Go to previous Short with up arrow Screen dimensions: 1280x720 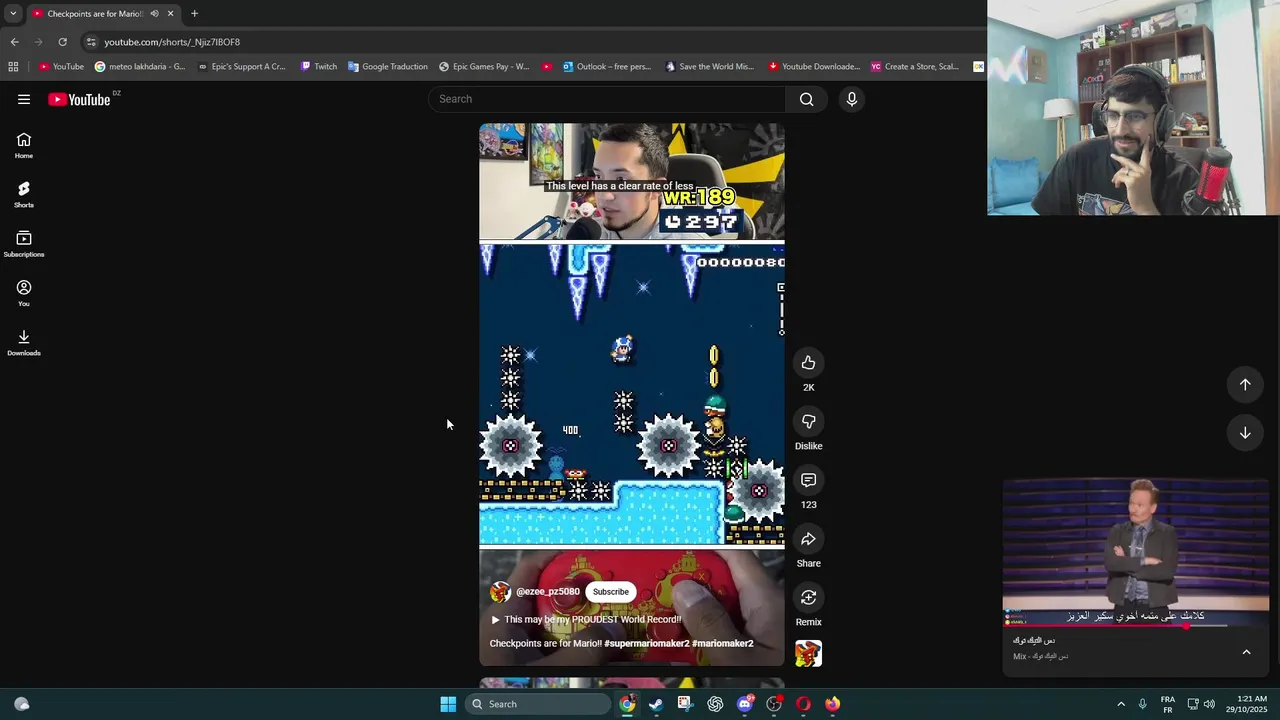coord(1245,384)
